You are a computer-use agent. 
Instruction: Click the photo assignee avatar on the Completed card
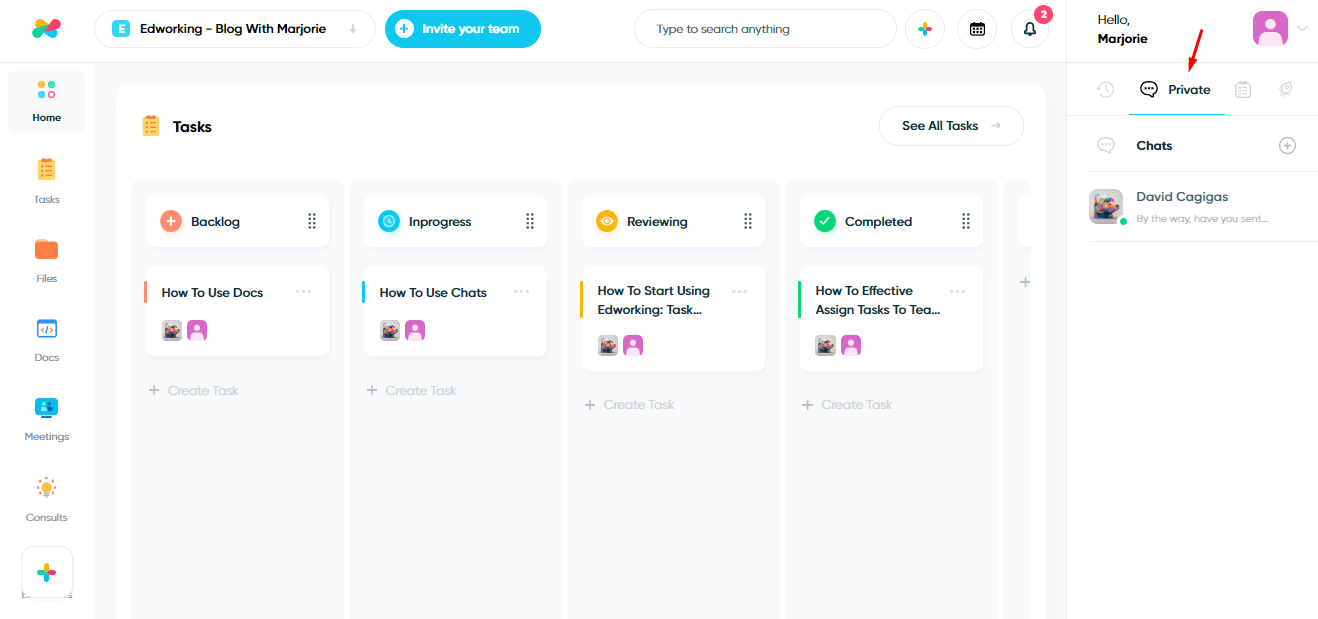coord(826,346)
